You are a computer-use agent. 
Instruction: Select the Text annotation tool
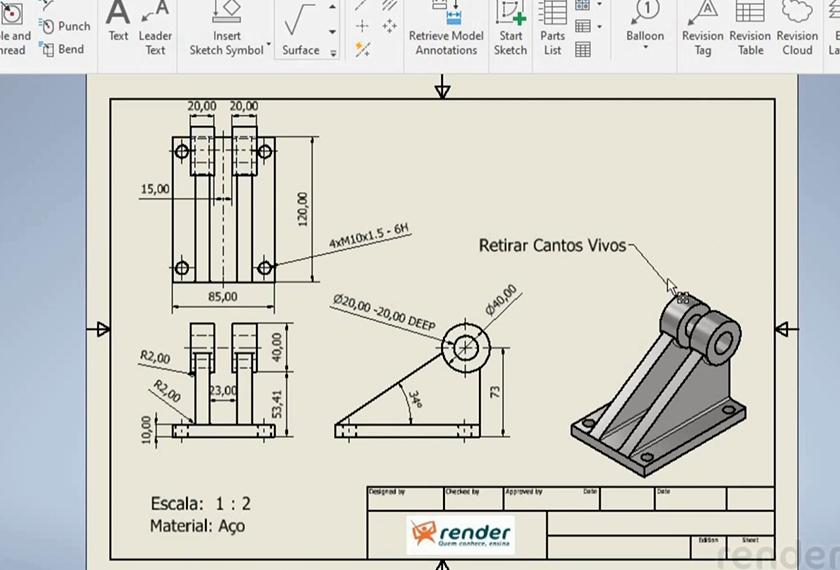tap(118, 24)
